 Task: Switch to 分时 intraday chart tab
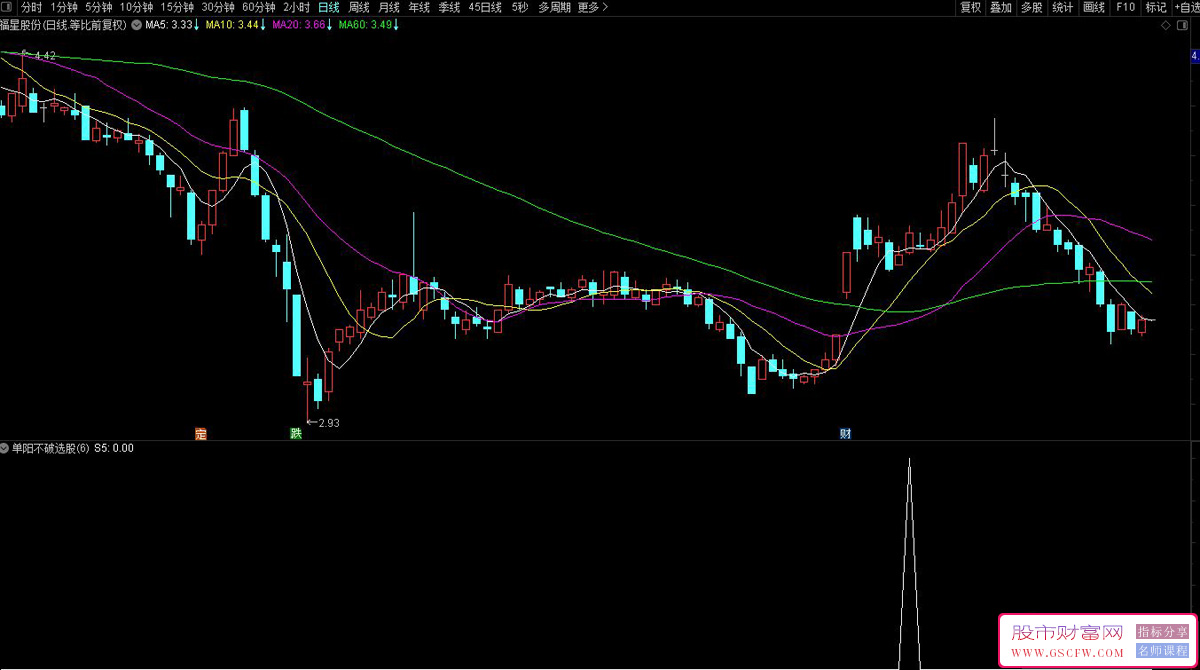click(31, 7)
